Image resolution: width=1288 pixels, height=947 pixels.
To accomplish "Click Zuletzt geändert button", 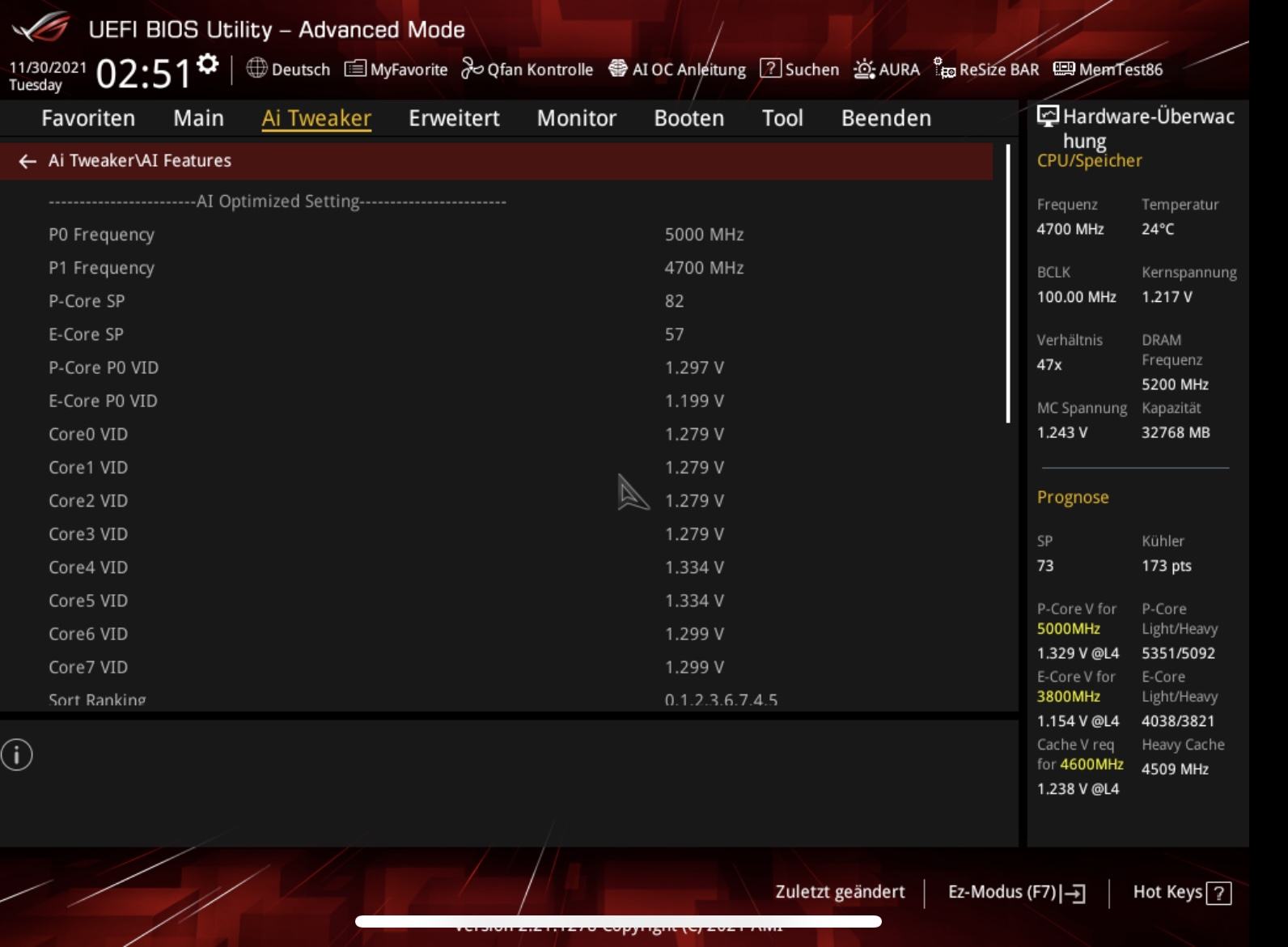I will pos(840,892).
